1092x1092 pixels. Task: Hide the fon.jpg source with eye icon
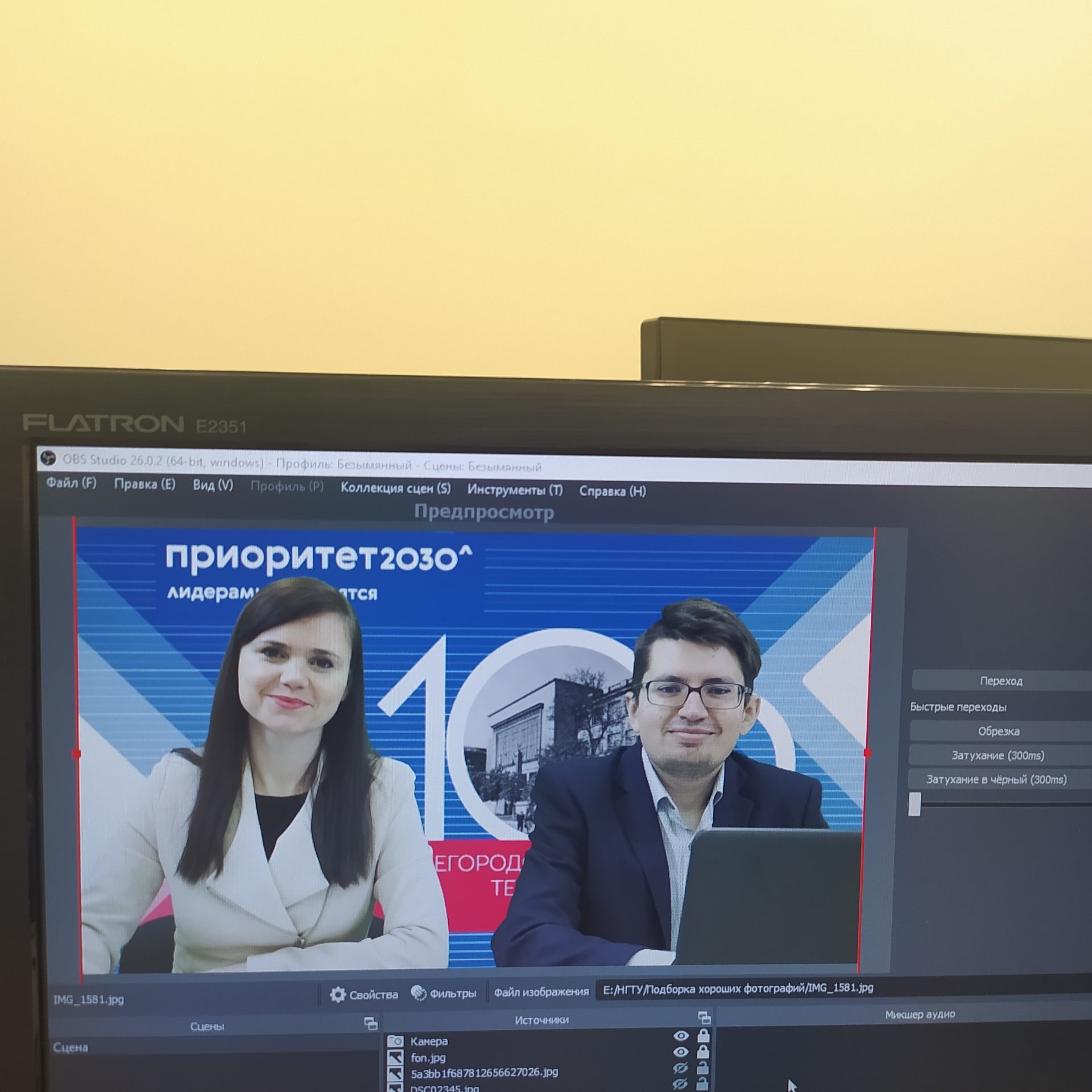coord(681,1052)
